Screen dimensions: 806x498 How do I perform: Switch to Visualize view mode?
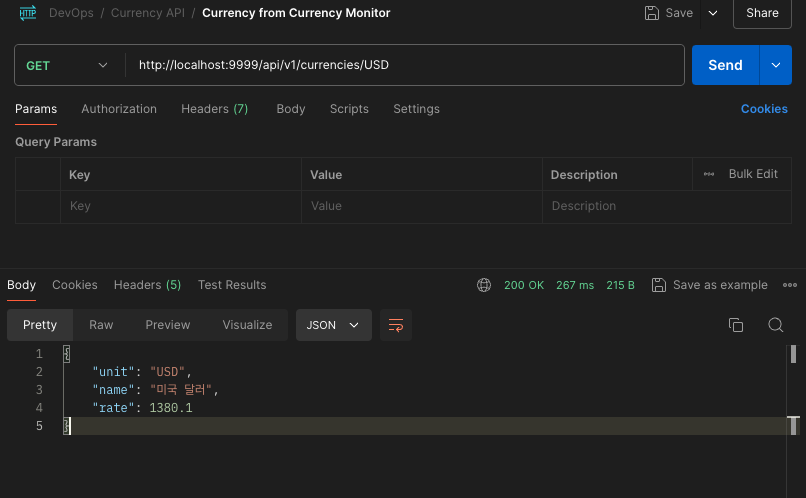click(247, 325)
